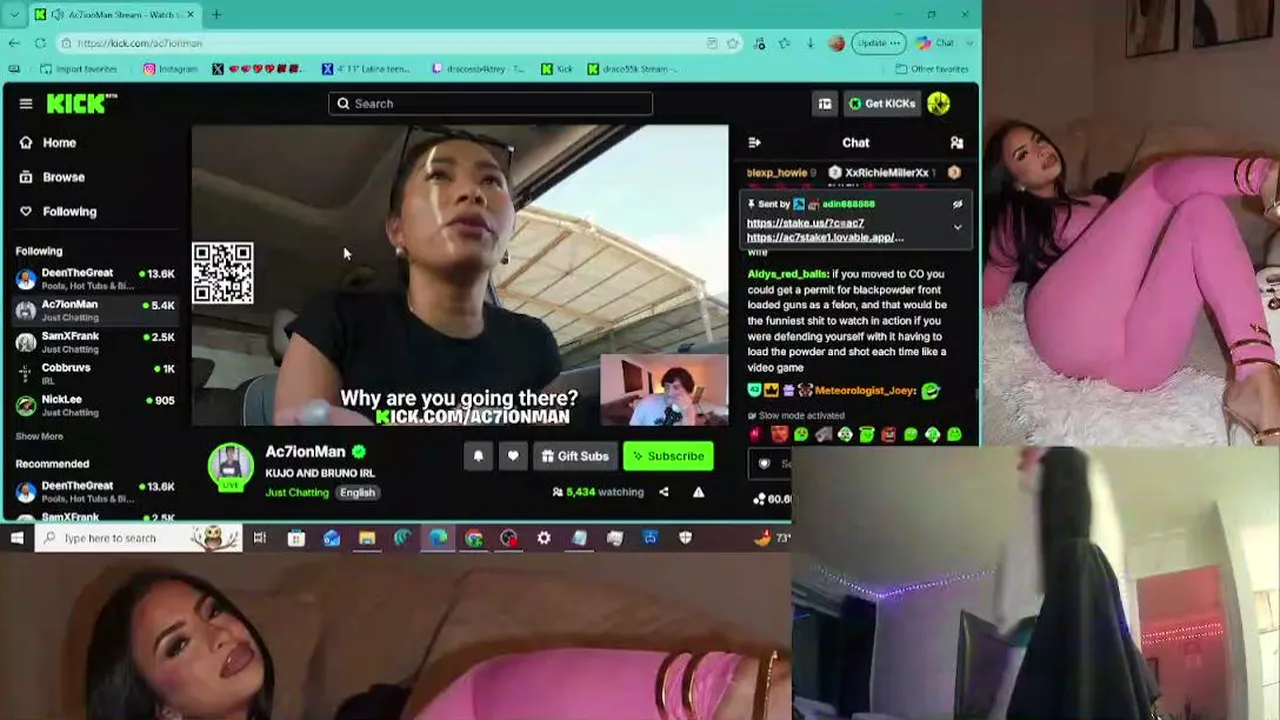Go to Home in the Kick sidebar
Image resolution: width=1280 pixels, height=720 pixels.
click(x=59, y=143)
